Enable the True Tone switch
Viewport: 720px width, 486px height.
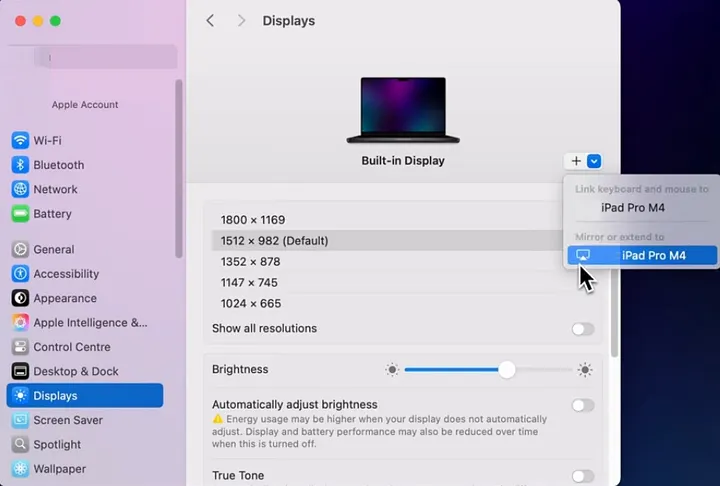[583, 476]
